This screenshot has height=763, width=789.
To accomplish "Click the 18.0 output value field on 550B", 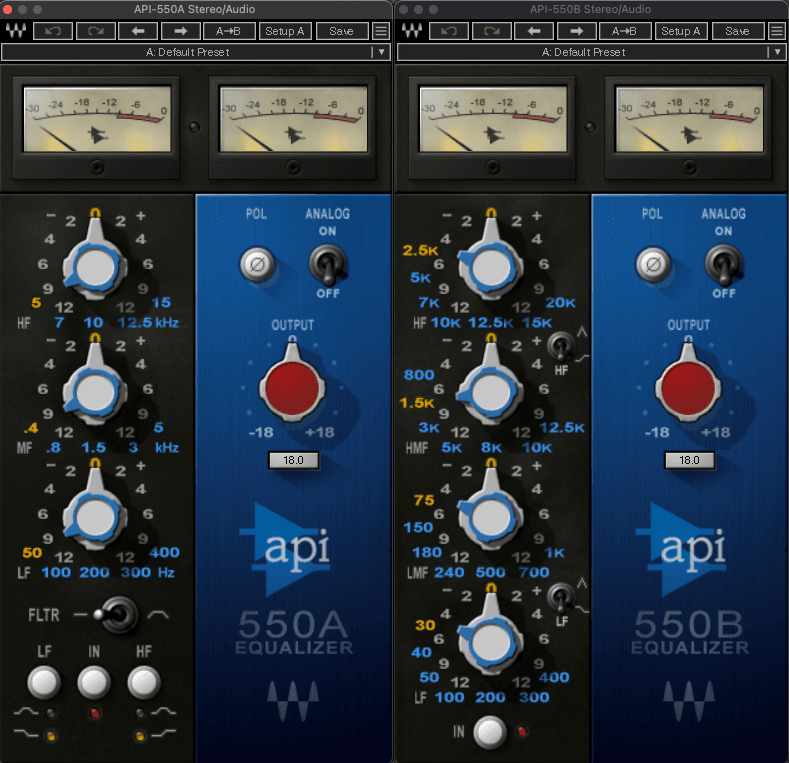I will click(x=689, y=460).
